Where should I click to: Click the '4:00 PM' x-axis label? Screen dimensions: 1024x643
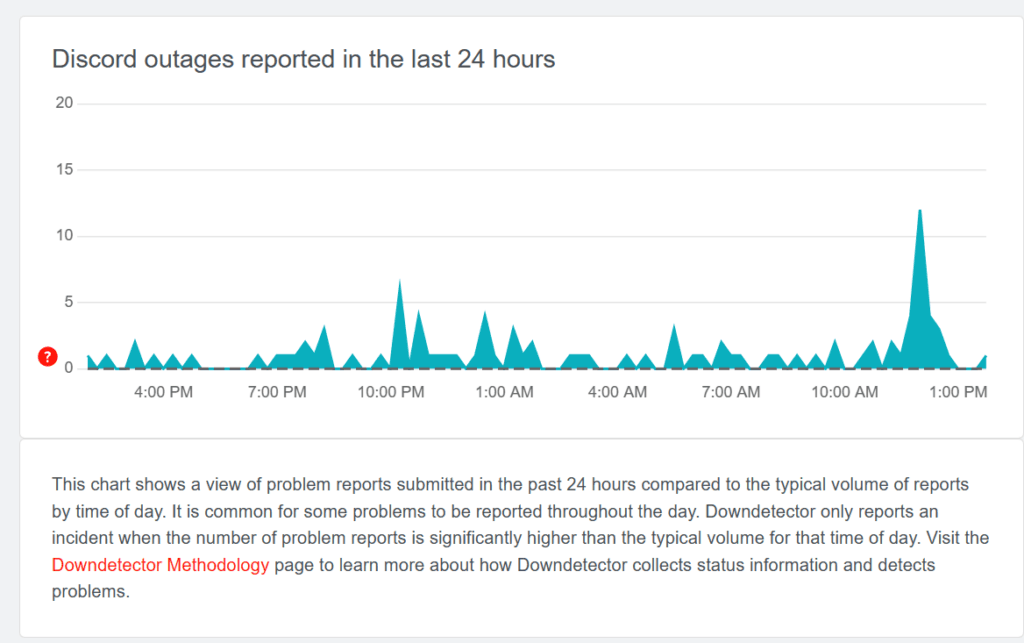point(163,392)
